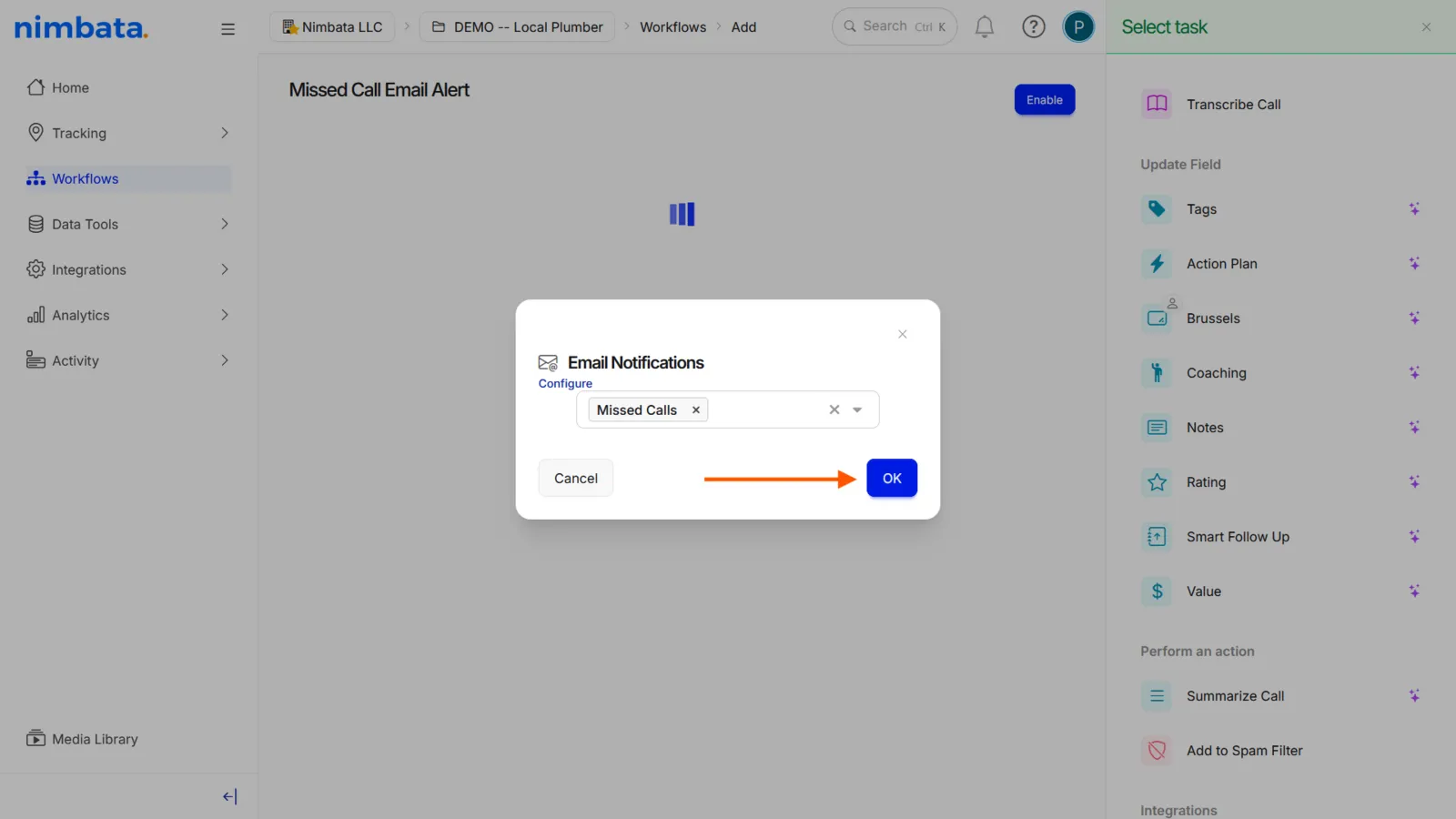Click the AI sparkle icon beside Tags

[1414, 208]
